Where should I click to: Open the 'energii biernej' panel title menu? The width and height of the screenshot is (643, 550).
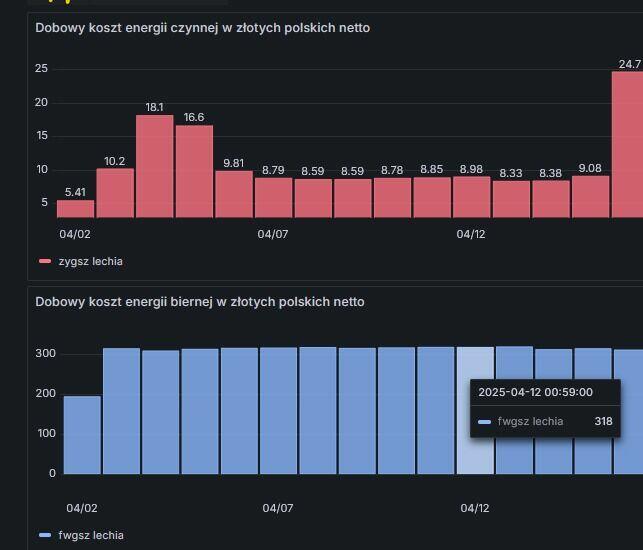pyautogui.click(x=199, y=302)
